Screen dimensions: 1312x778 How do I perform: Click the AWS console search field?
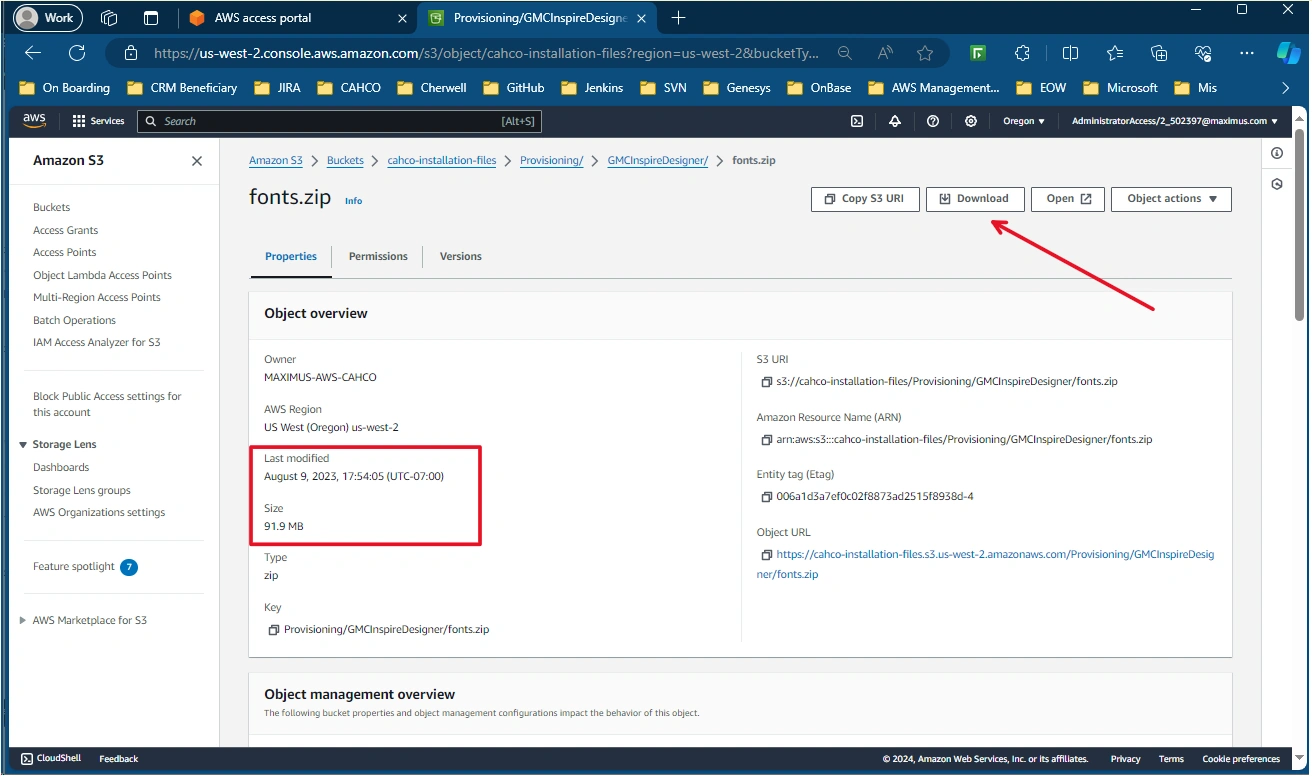click(x=339, y=121)
